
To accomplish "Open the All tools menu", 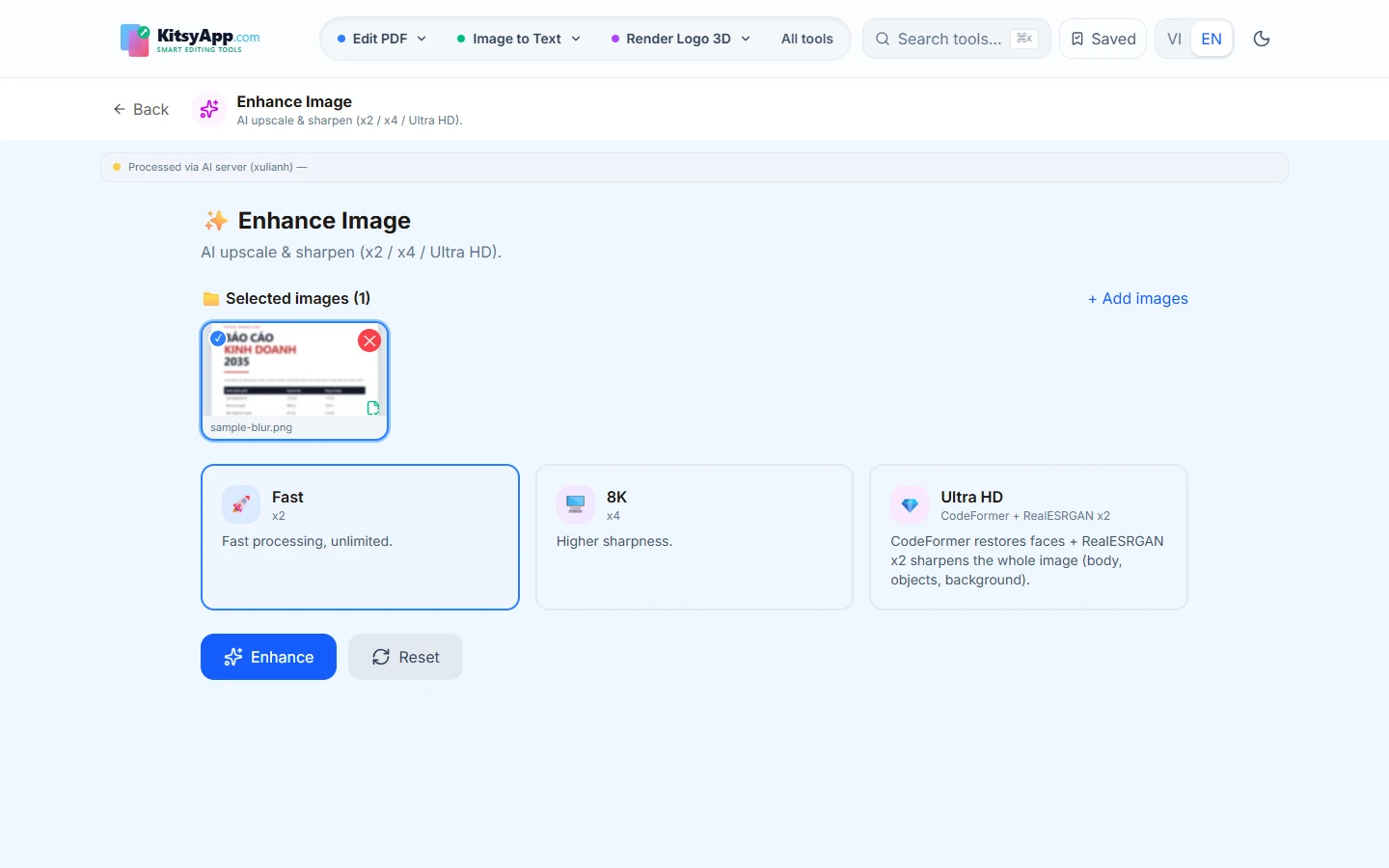I will tap(807, 39).
